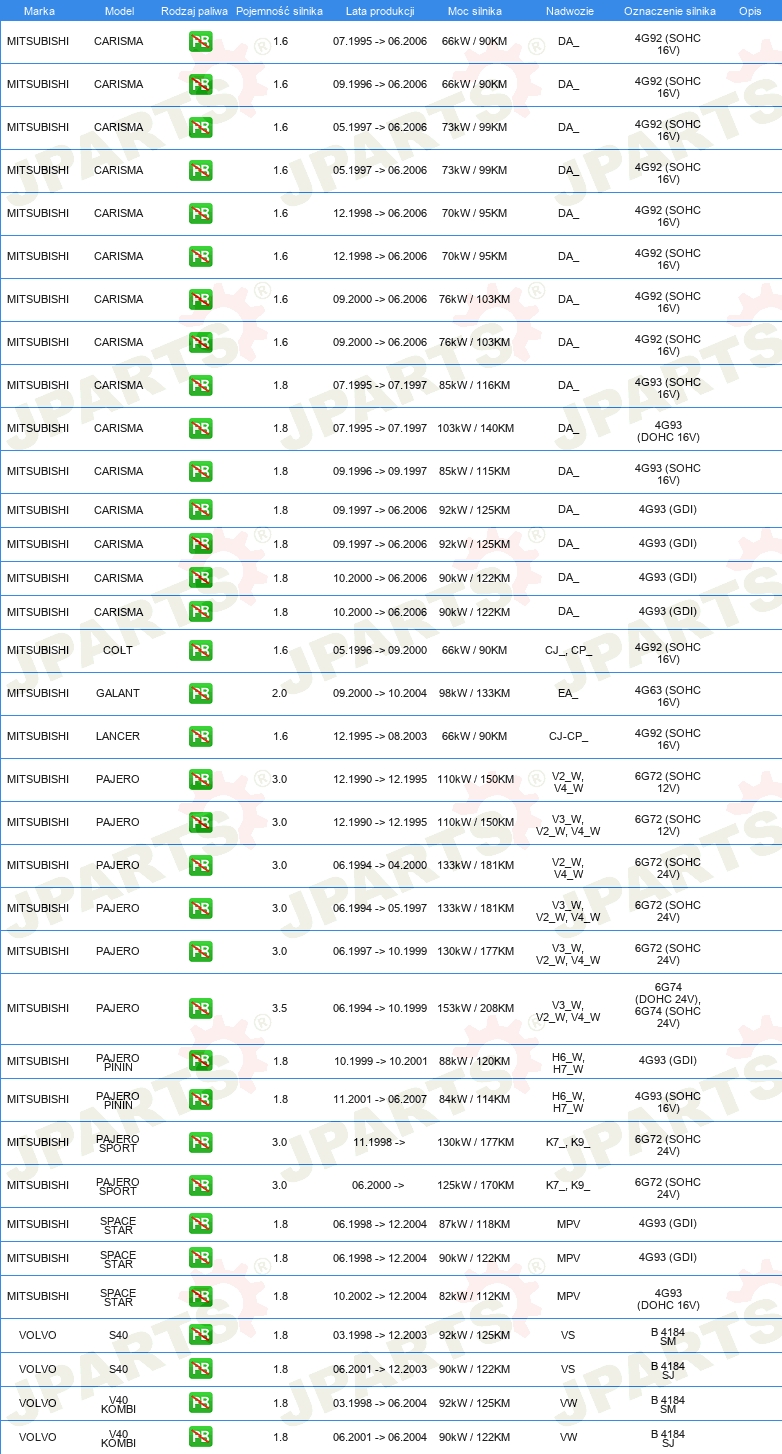Click the CJ-CP_ body cell

point(569,736)
